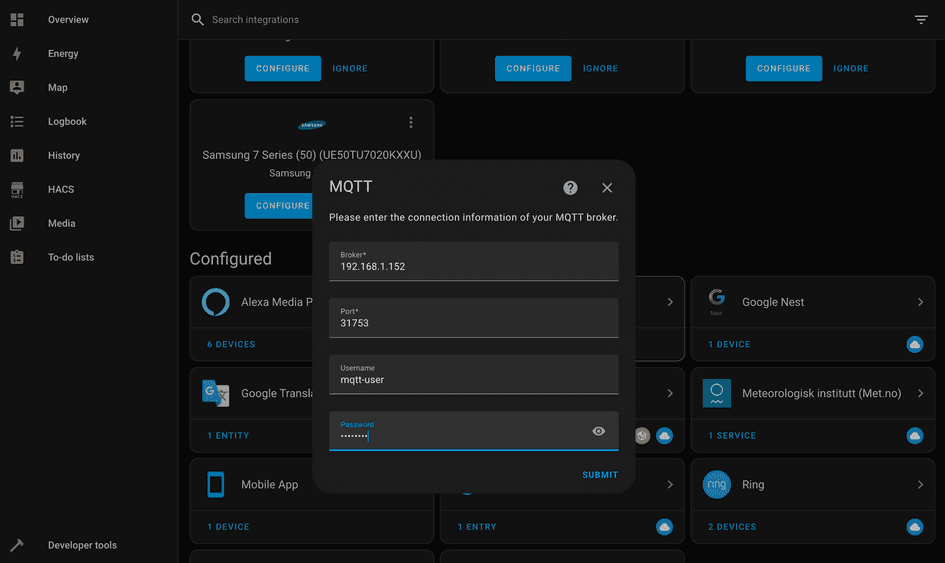Viewport: 945px width, 563px height.
Task: Close the MQTT dialog
Action: (607, 187)
